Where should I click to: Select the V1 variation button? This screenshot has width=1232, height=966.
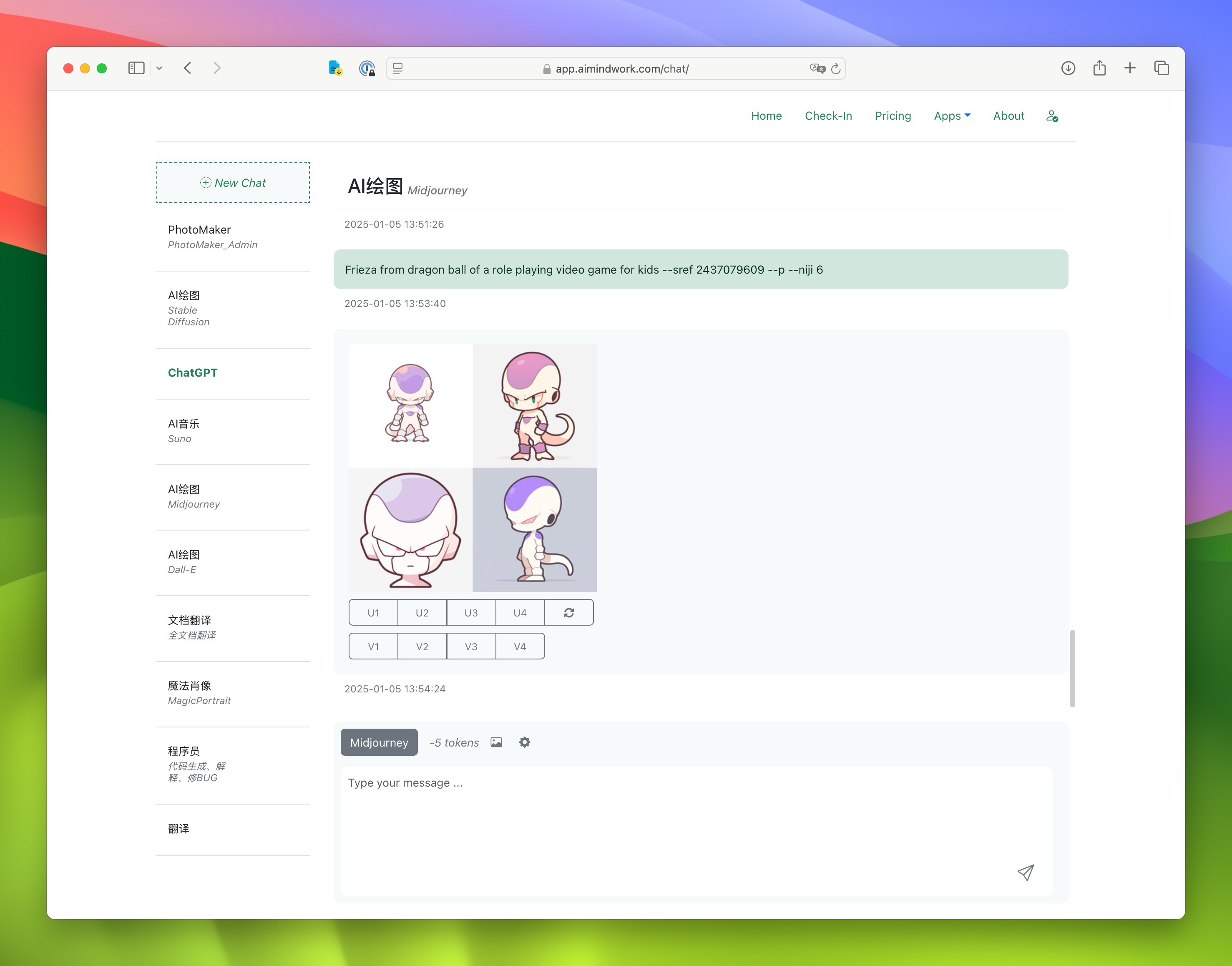[373, 645]
